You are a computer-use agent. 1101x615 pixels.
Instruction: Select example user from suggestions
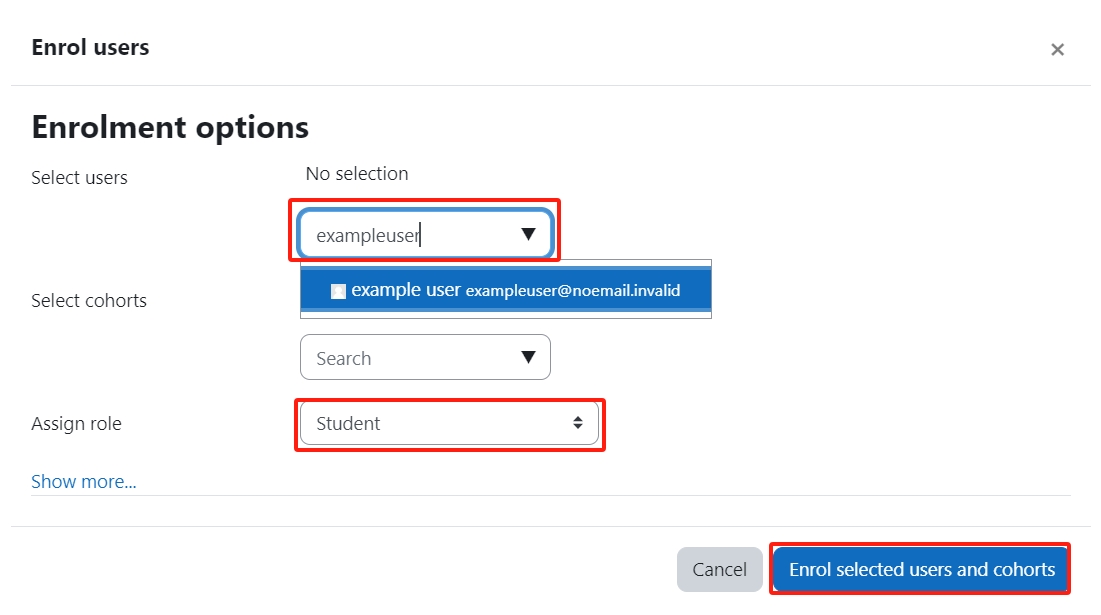click(505, 290)
